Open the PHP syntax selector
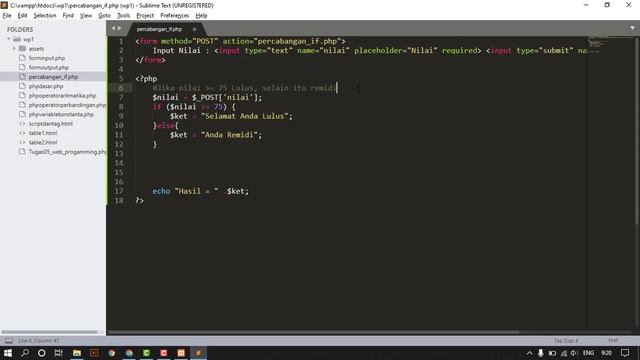Viewport: 640px width, 360px height. [x=613, y=340]
